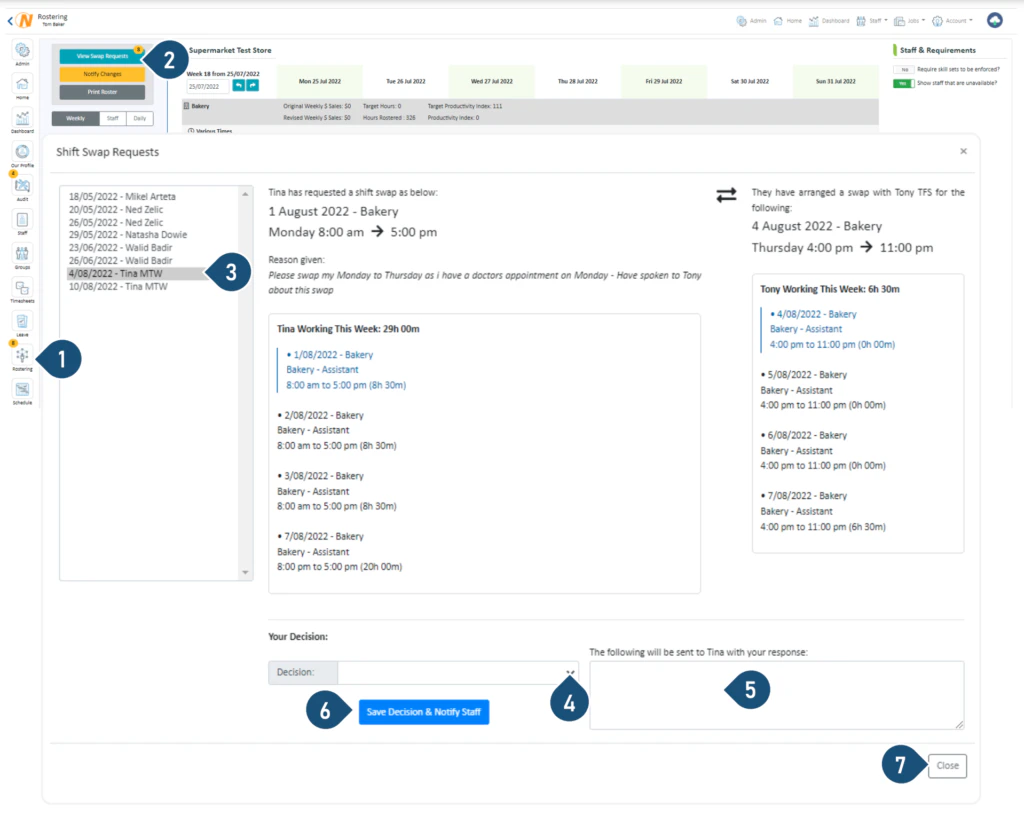Screen dimensions: 1024x815
Task: Click the cloud upload icon in header
Action: [995, 20]
